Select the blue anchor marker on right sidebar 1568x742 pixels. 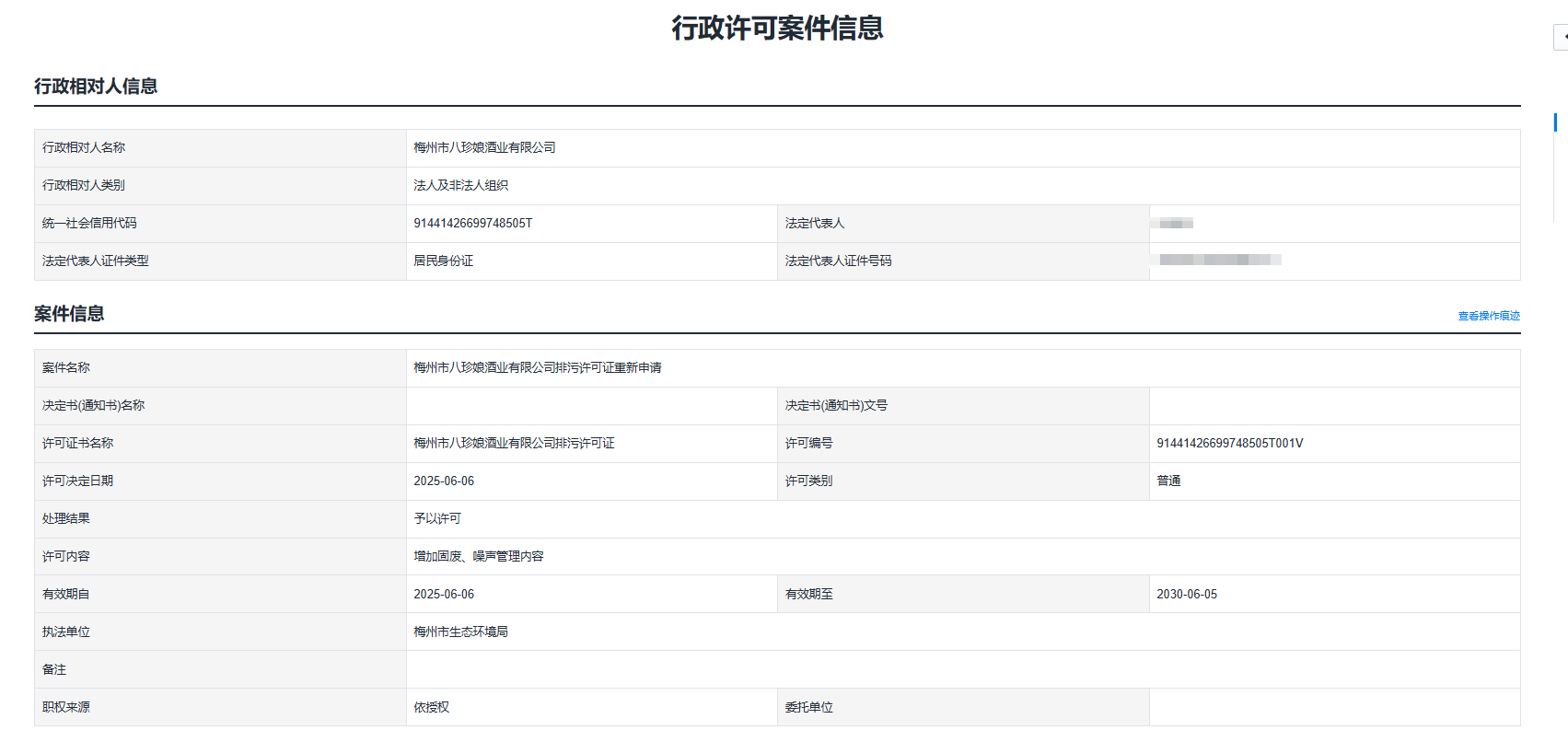[1555, 122]
